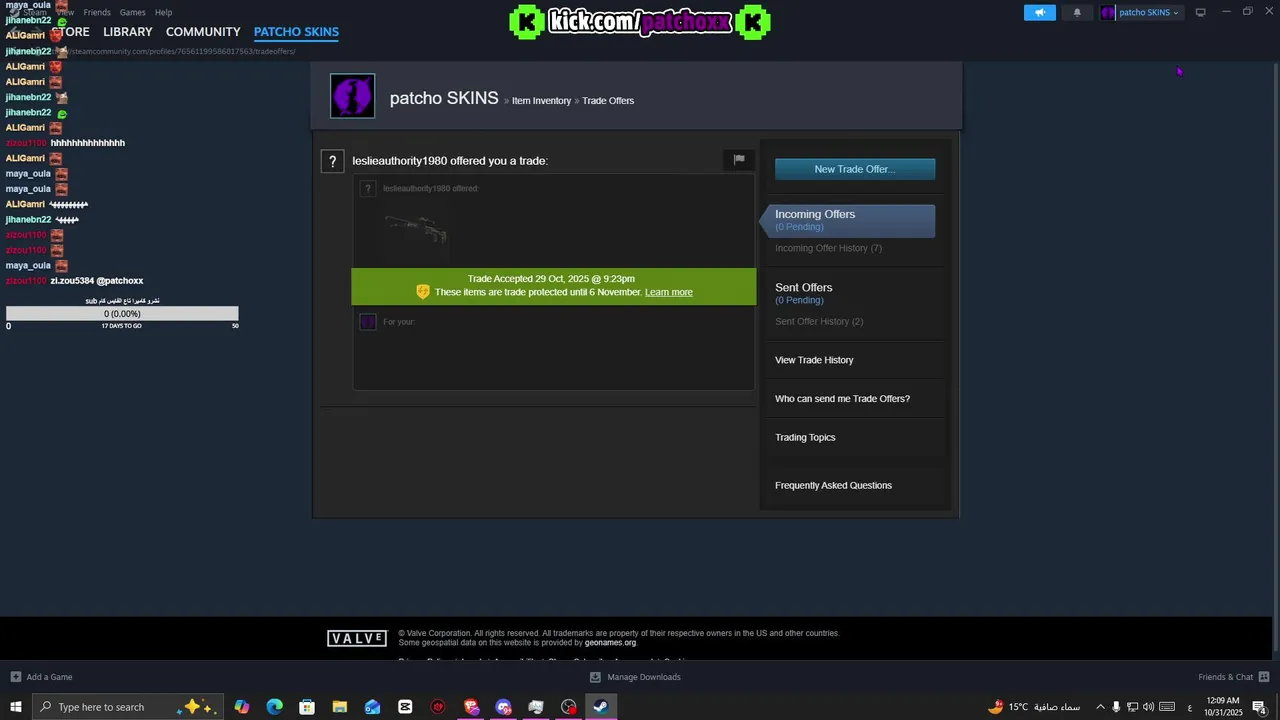
Task: Open CapCut from the taskbar
Action: click(405, 707)
